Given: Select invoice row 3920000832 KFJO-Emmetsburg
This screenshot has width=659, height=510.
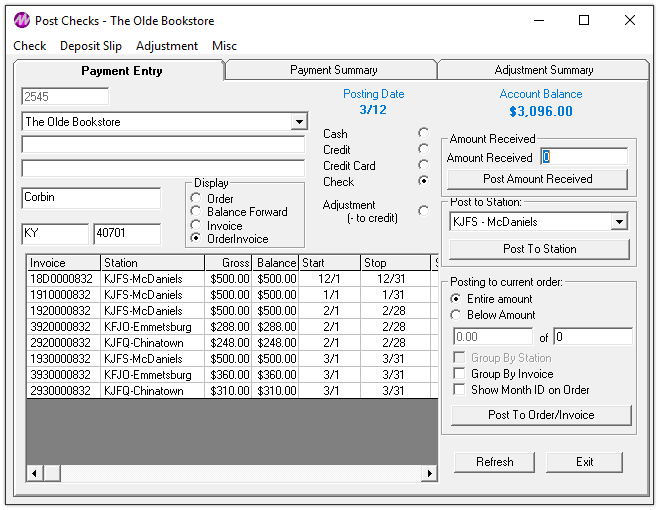Looking at the screenshot, I should click(60, 327).
